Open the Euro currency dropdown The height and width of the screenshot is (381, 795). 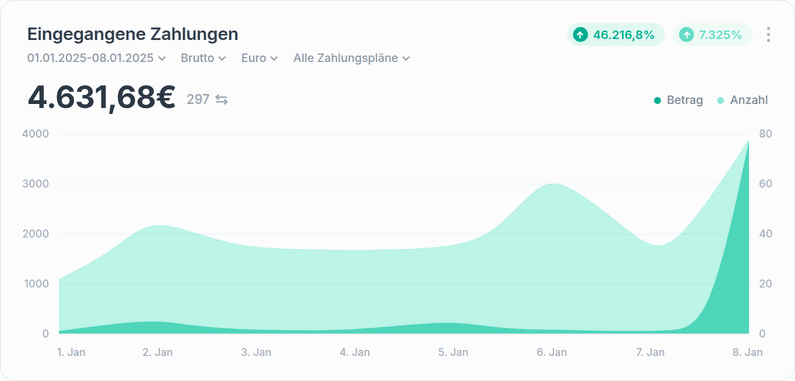(x=260, y=58)
